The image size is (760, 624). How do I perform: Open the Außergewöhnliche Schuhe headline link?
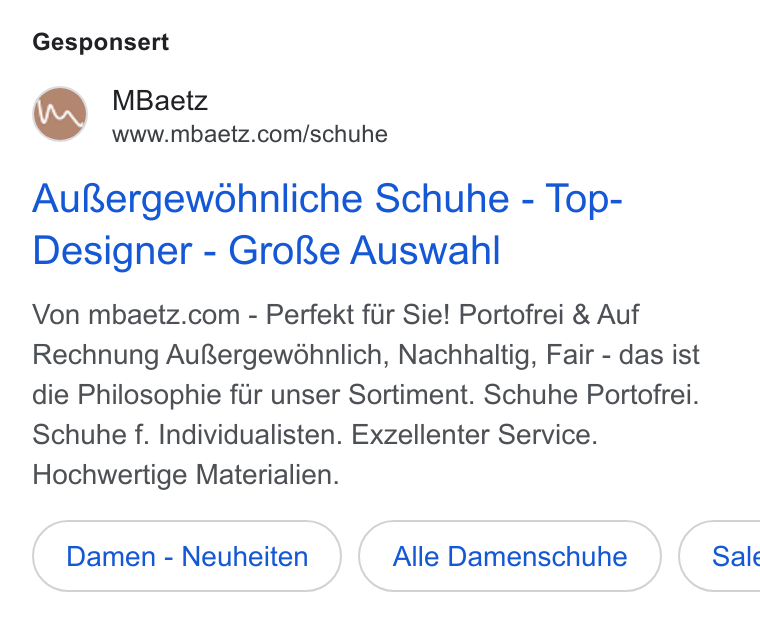327,224
